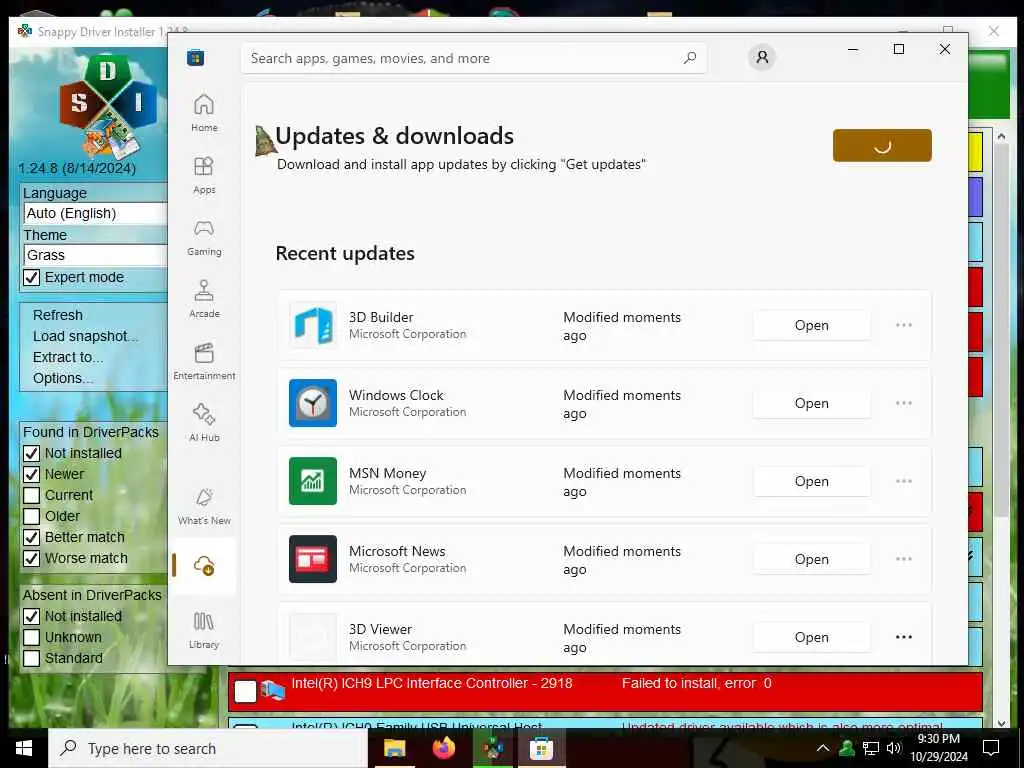Select the Downloads cloud icon in sidebar
Viewport: 1024px width, 768px height.
point(204,566)
